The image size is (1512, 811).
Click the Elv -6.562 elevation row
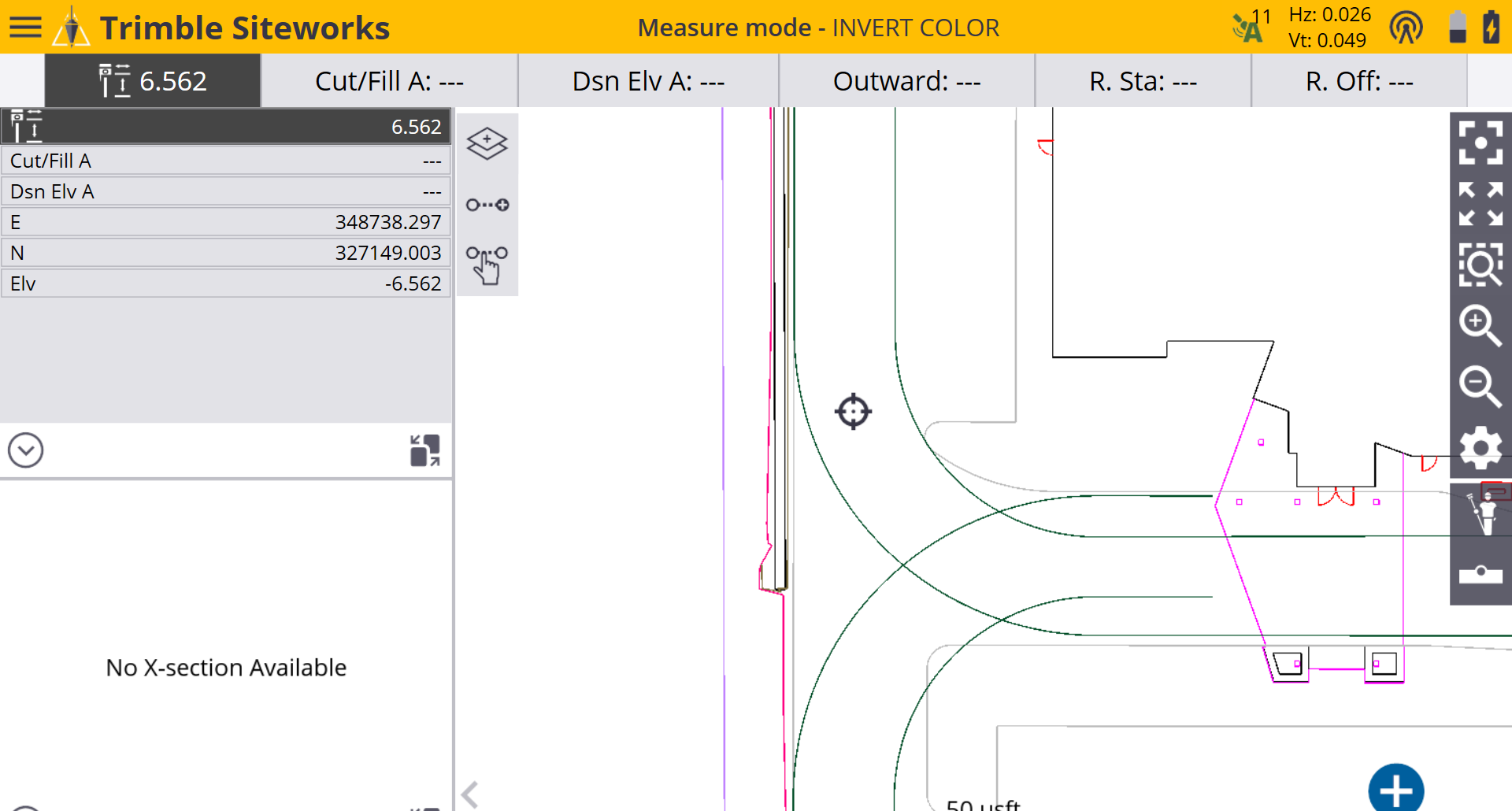point(225,283)
